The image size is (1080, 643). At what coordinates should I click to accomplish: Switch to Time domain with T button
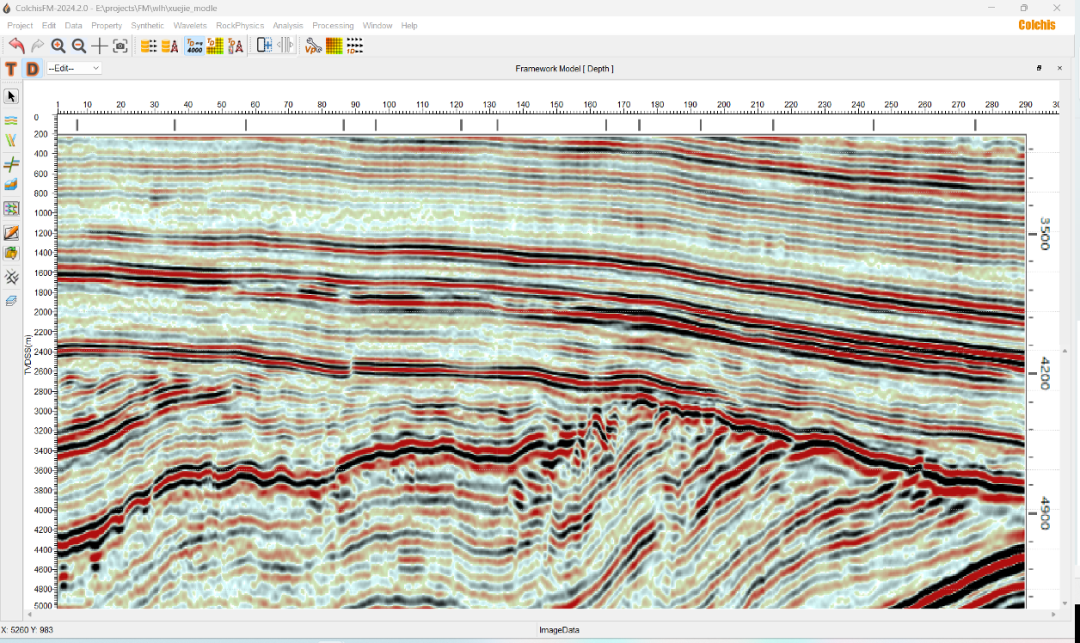click(11, 68)
